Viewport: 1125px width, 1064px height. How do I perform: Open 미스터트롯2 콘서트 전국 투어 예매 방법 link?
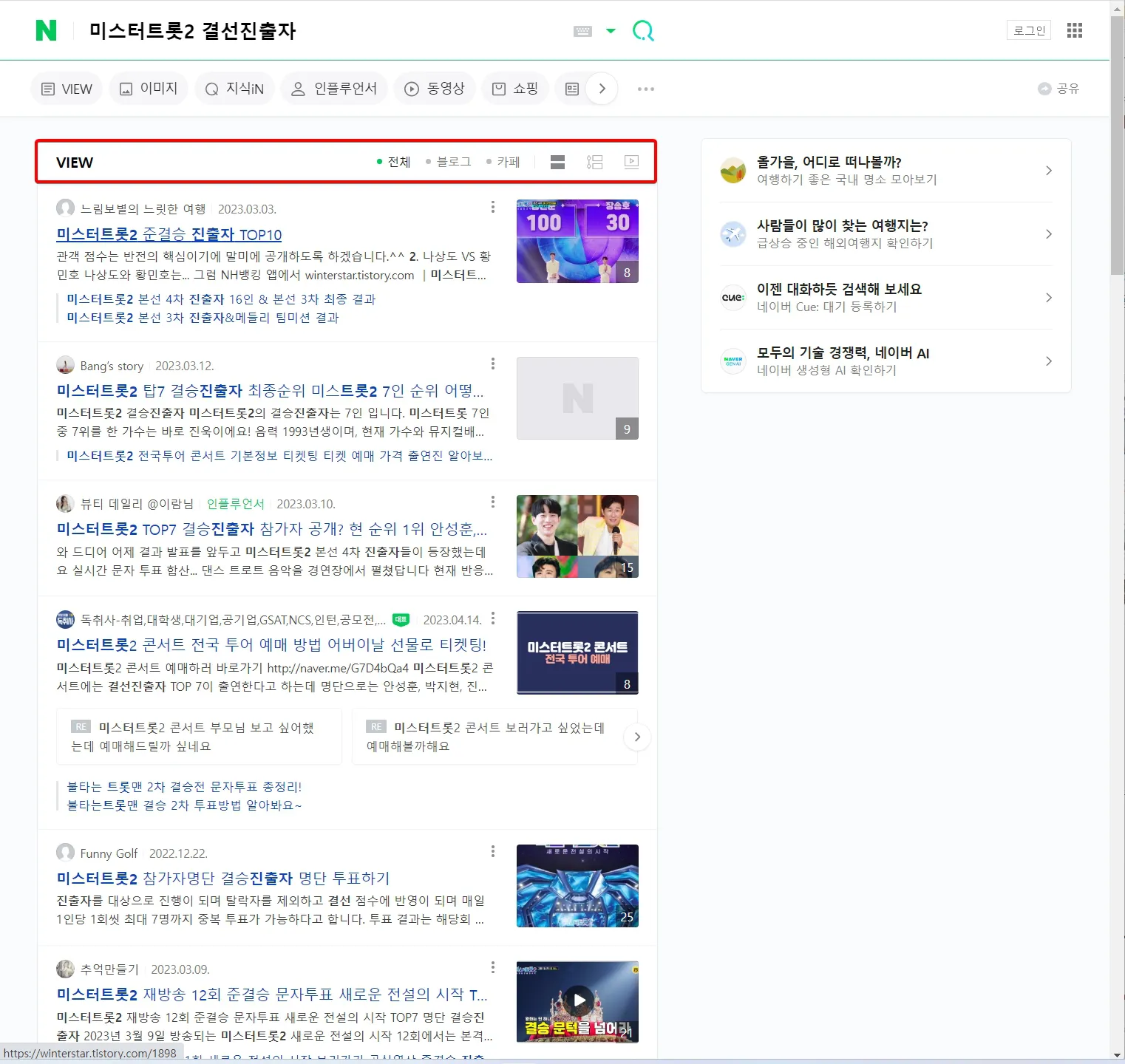coord(271,644)
